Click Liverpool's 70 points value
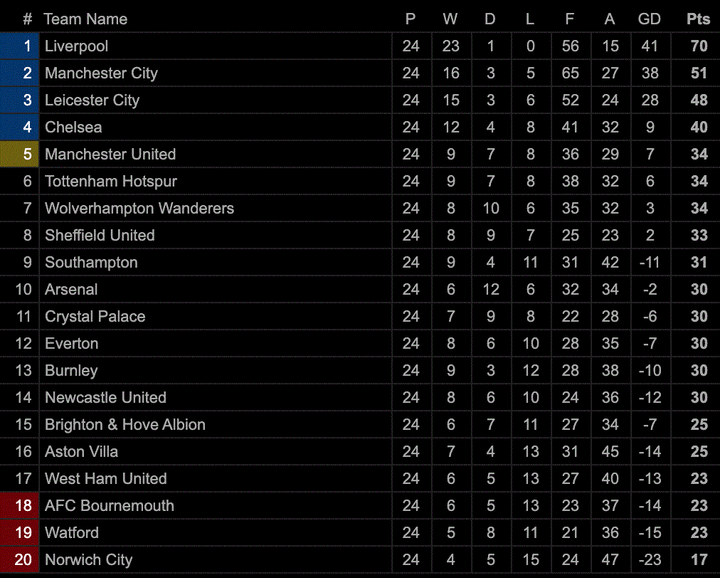The width and height of the screenshot is (720, 578). coord(698,46)
